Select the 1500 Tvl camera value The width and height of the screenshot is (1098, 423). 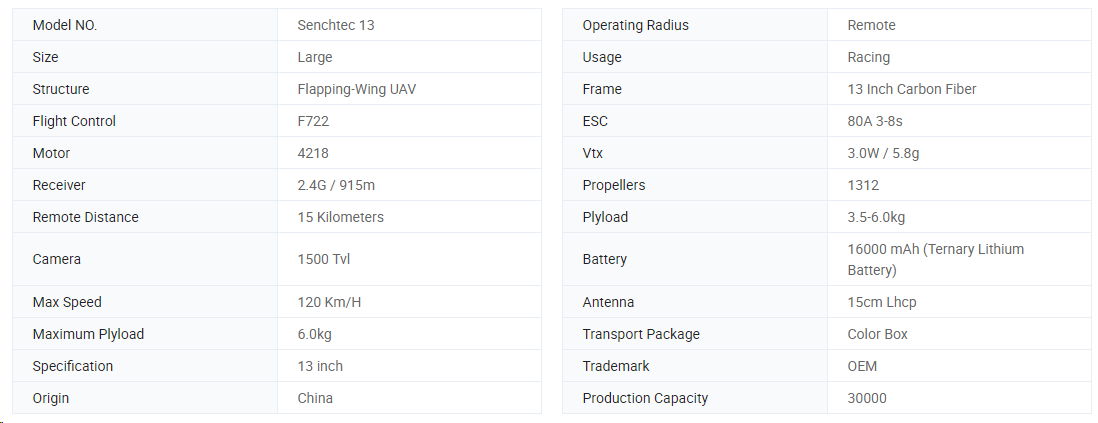pyautogui.click(x=324, y=259)
